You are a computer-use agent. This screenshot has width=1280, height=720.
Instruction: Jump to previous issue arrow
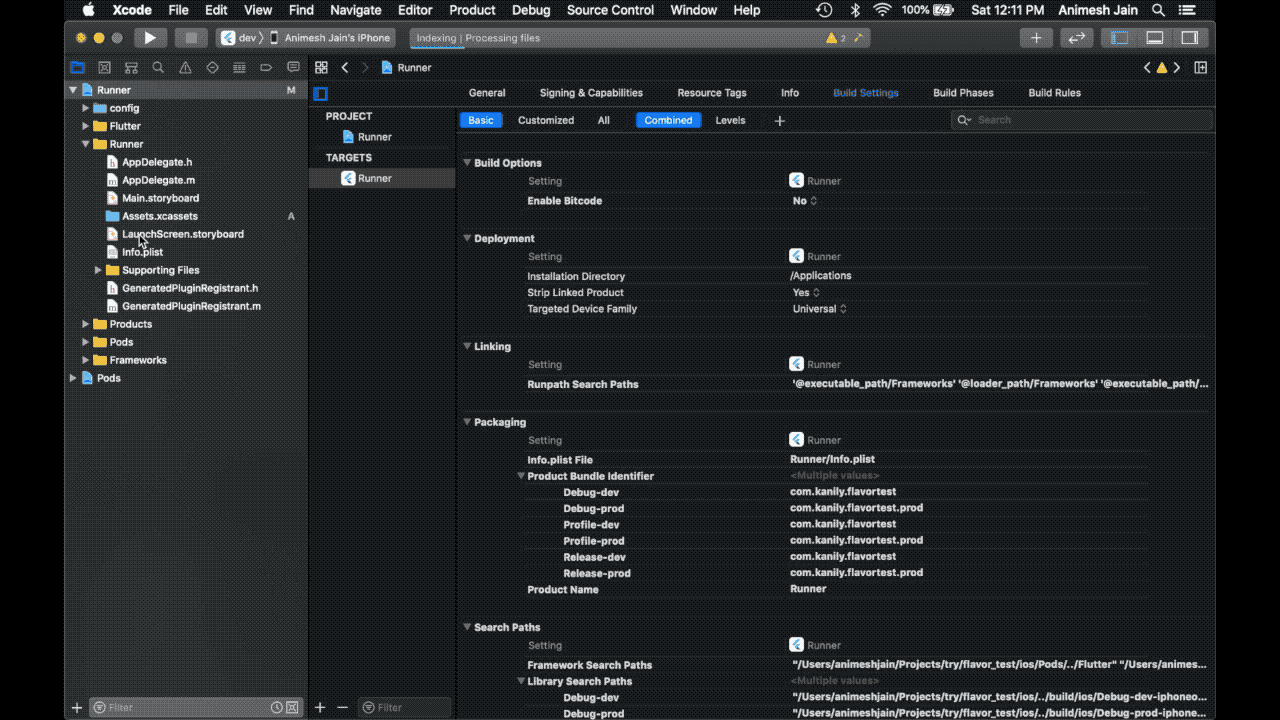point(1147,68)
